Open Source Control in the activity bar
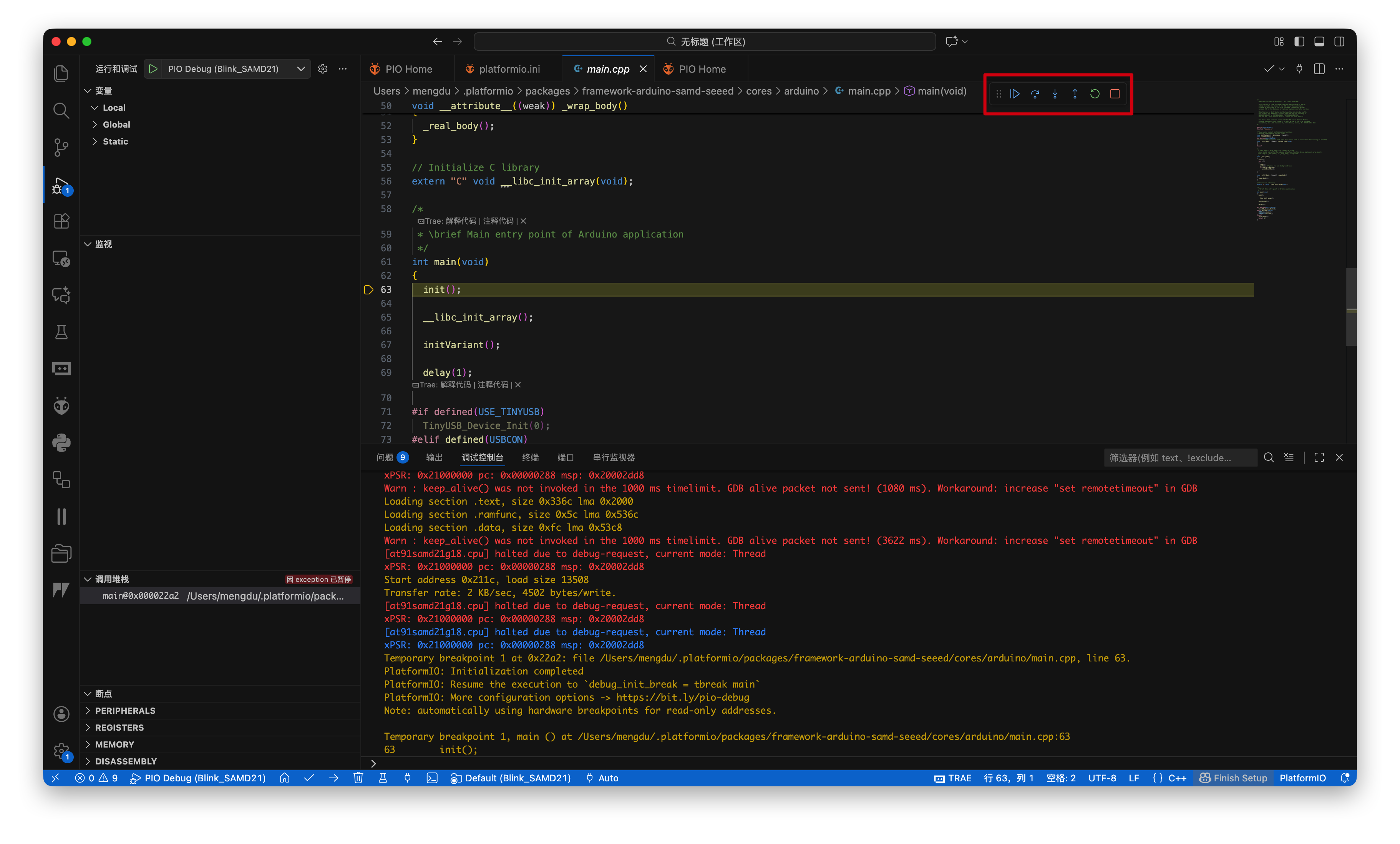 pos(61,147)
